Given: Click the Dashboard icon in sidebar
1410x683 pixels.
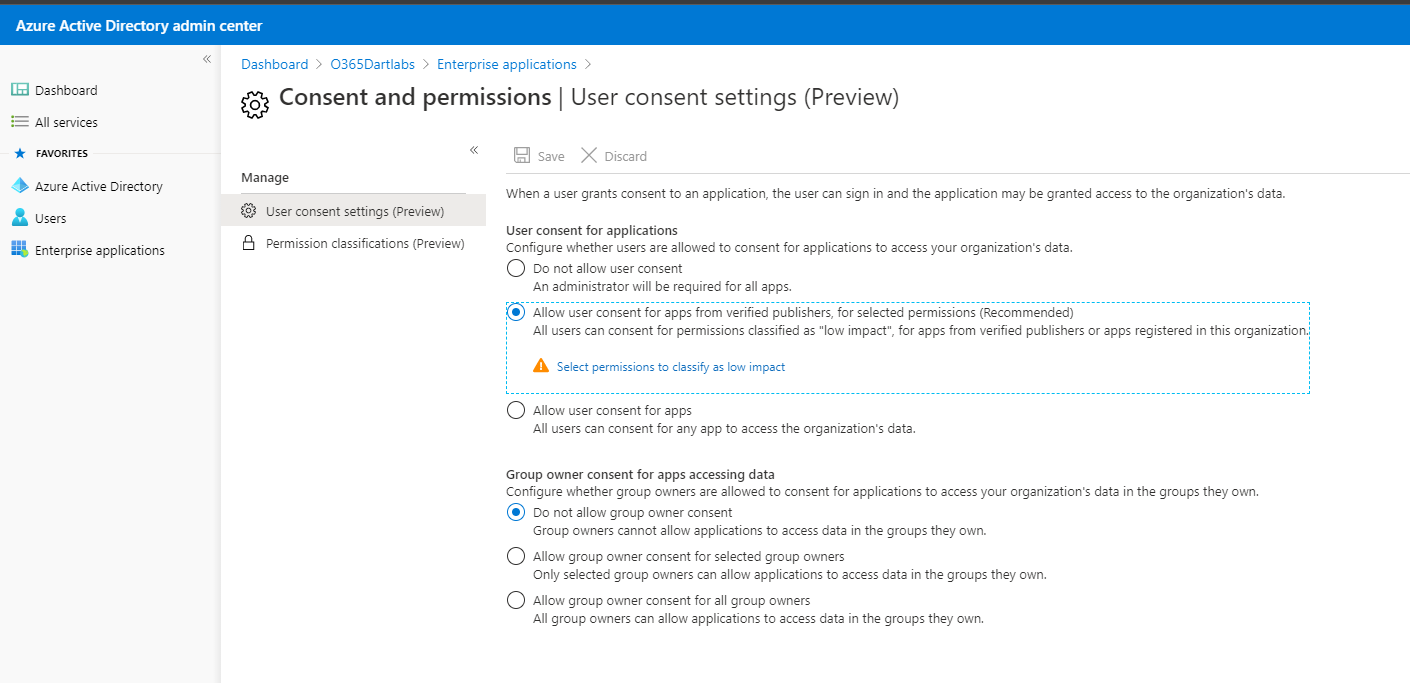Looking at the screenshot, I should [20, 90].
